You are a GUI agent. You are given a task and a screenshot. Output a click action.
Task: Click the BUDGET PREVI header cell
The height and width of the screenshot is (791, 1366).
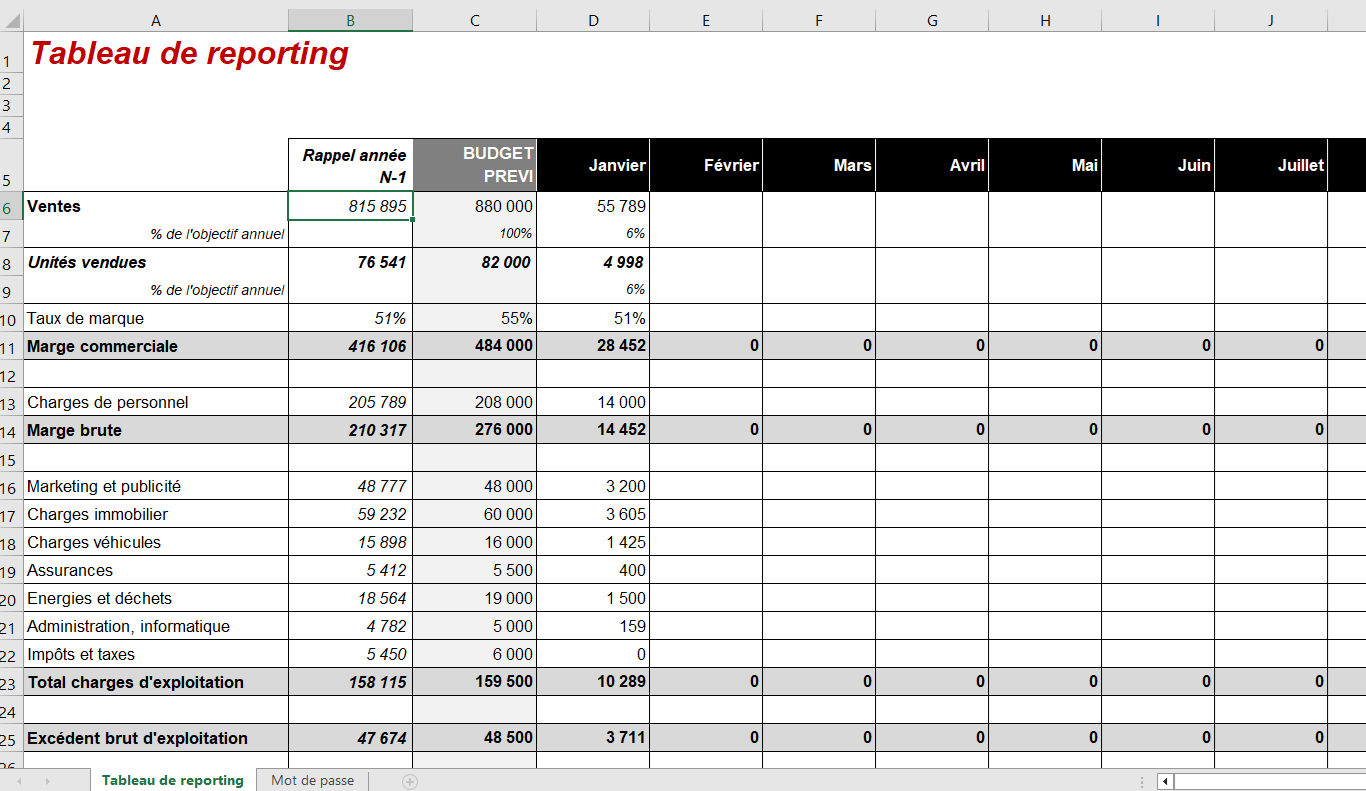[475, 165]
